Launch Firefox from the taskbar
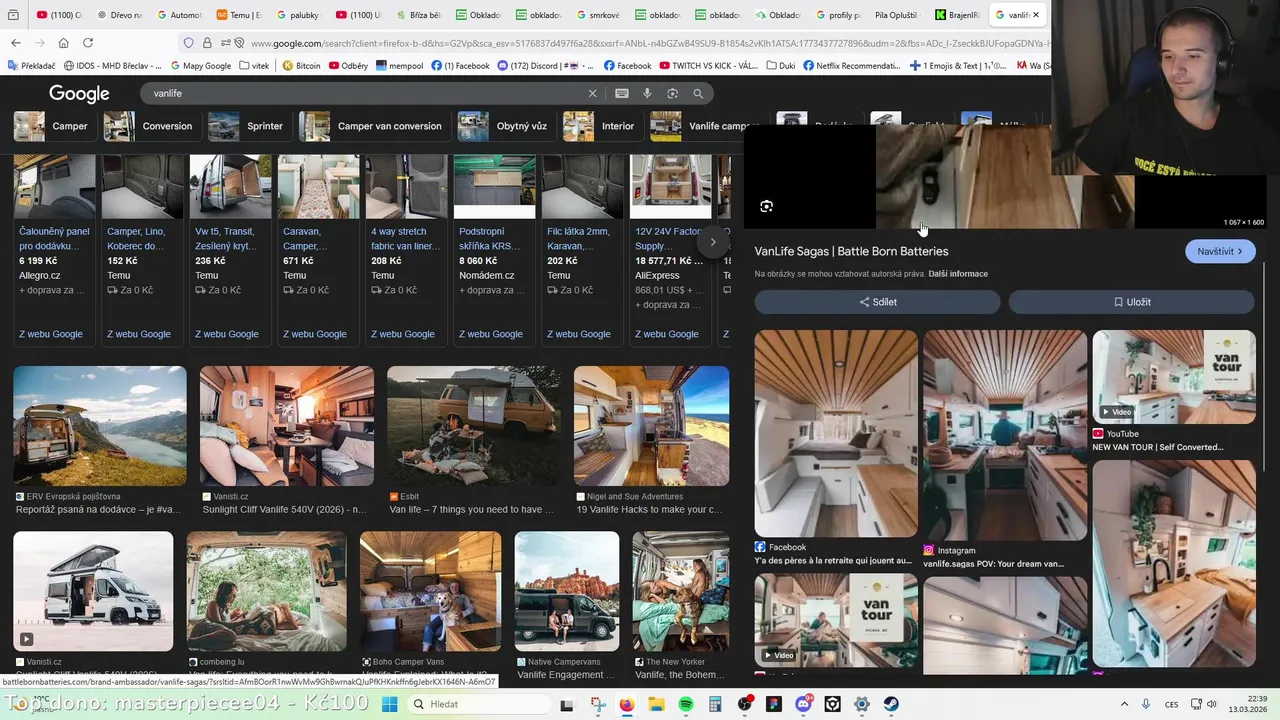This screenshot has height=720, width=1280. (627, 704)
